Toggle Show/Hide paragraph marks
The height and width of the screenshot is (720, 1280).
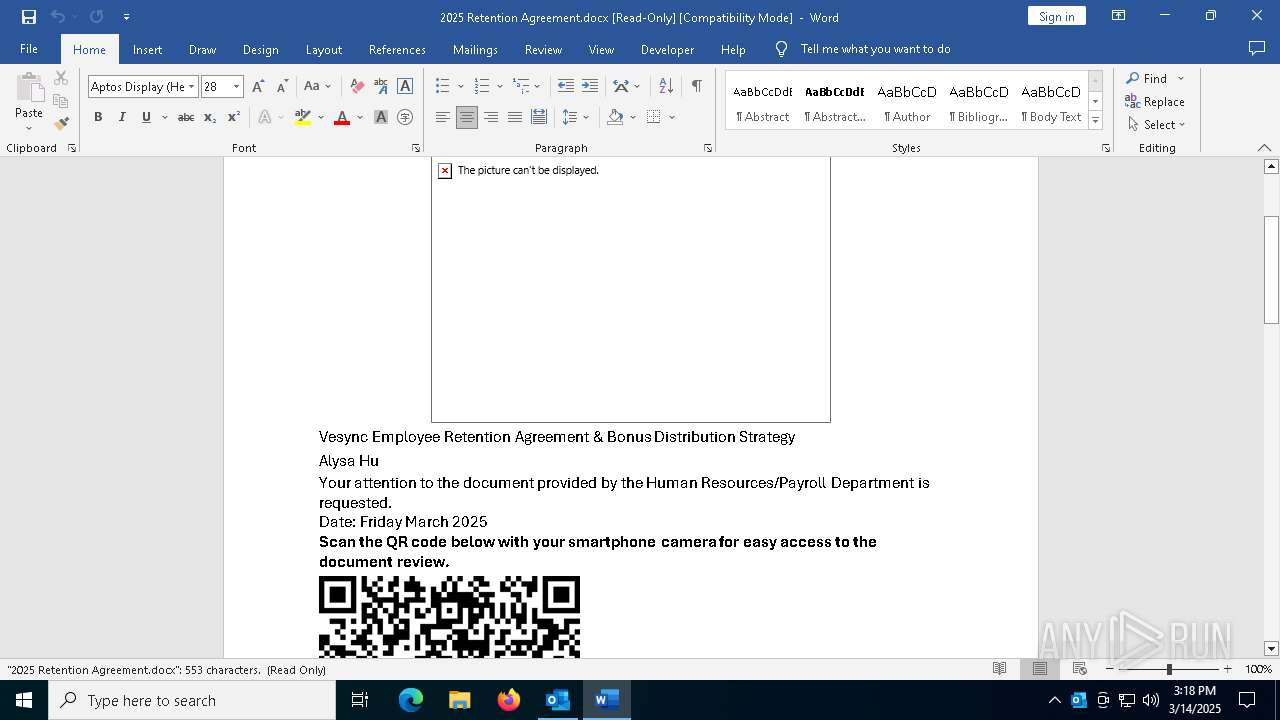(696, 87)
